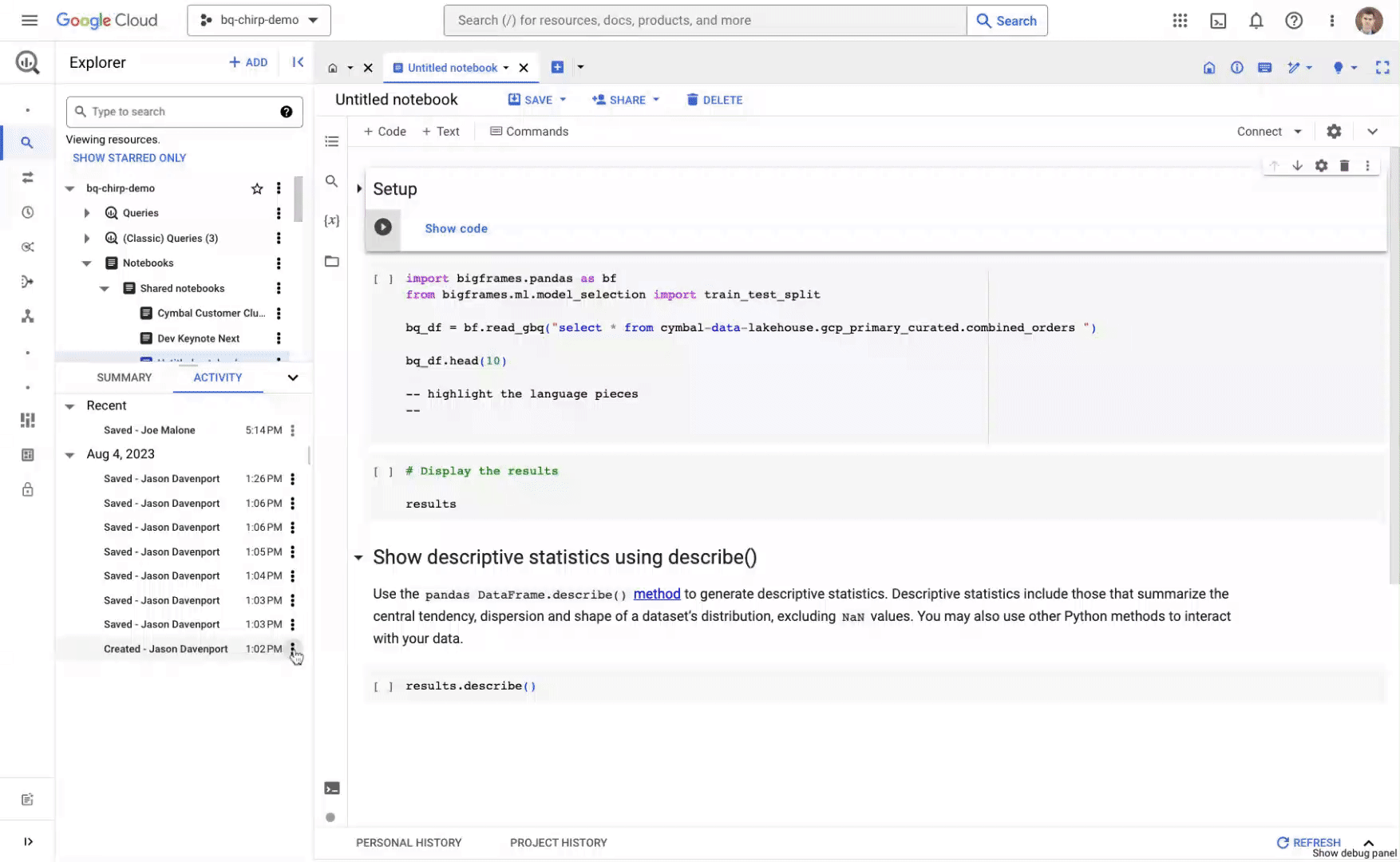Open the Commands palette
This screenshot has width=1400, height=862.
coord(529,132)
